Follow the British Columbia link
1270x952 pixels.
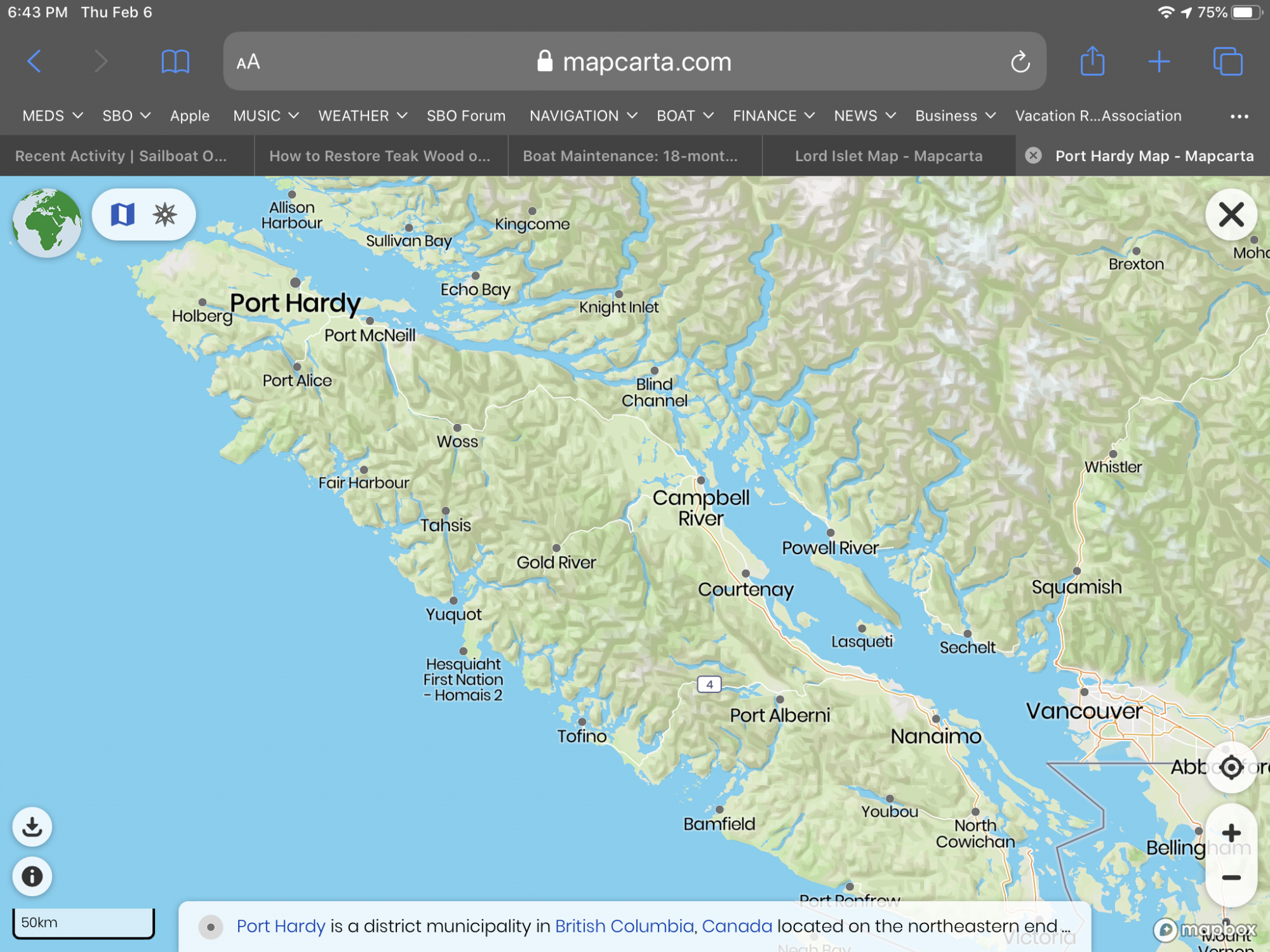624,927
